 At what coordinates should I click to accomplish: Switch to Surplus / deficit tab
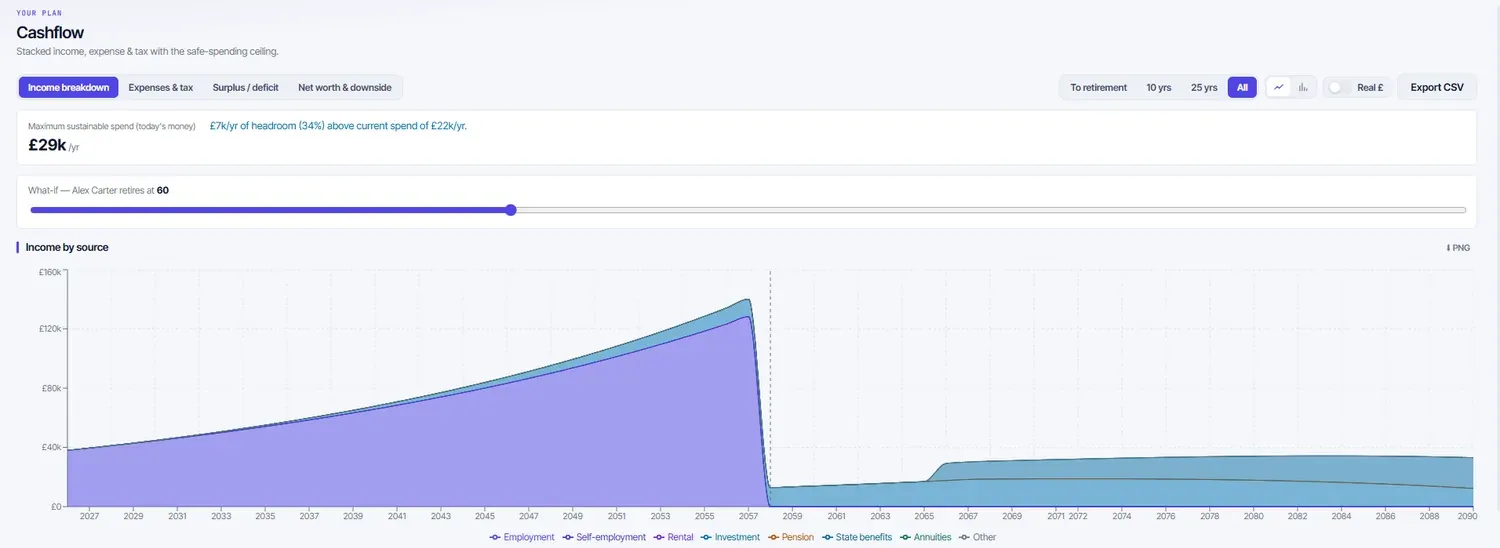[x=246, y=87]
